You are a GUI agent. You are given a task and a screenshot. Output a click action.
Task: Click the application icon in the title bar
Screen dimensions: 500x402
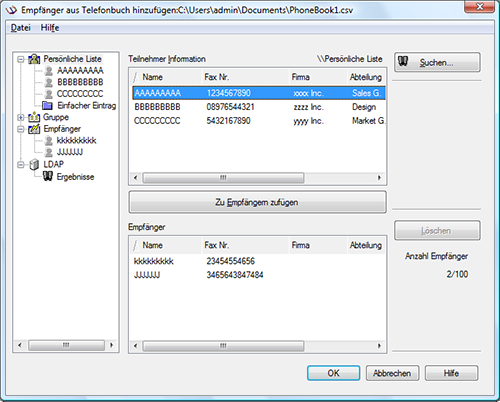(x=11, y=10)
